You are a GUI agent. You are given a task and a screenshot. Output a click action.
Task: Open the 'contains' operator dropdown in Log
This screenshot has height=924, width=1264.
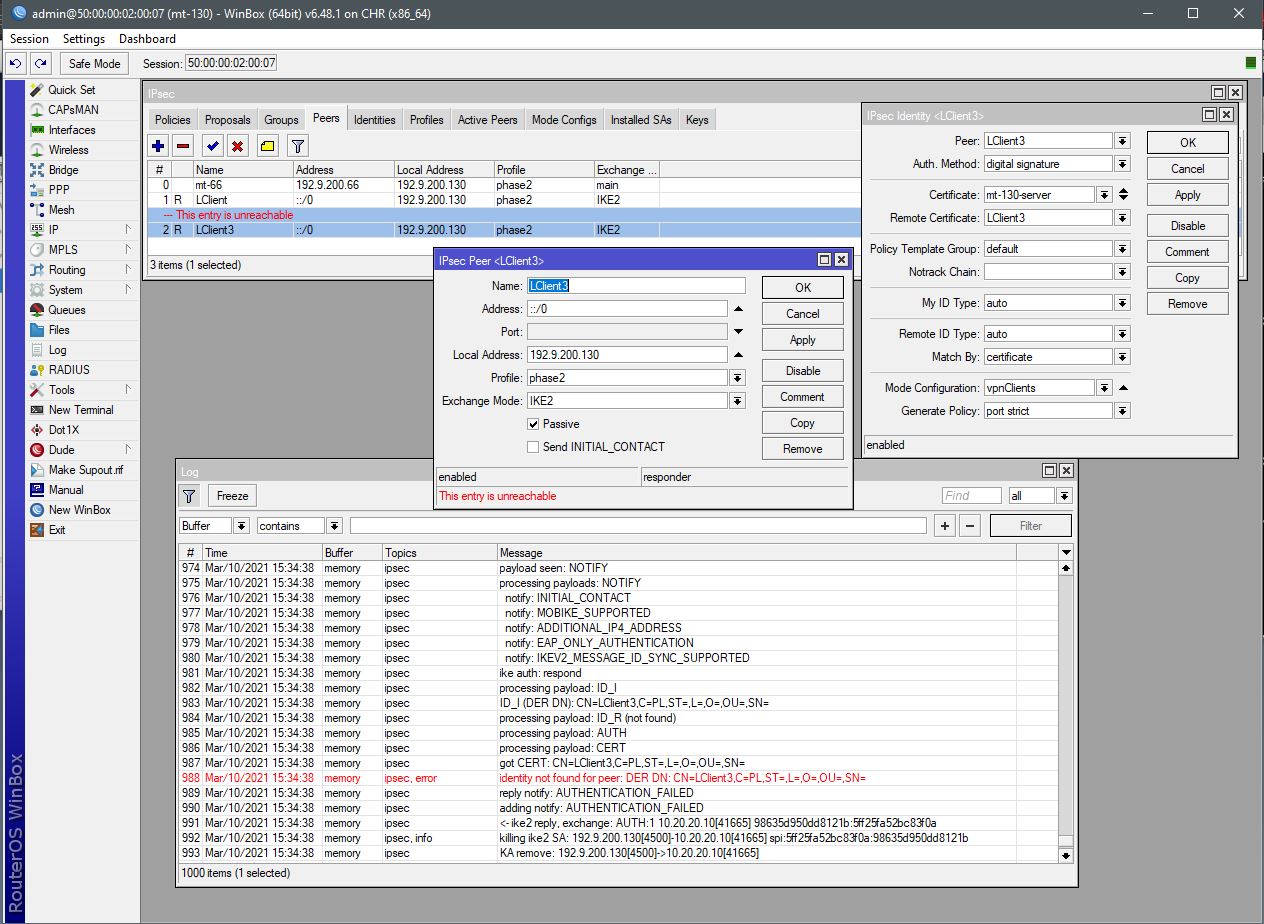(x=334, y=526)
